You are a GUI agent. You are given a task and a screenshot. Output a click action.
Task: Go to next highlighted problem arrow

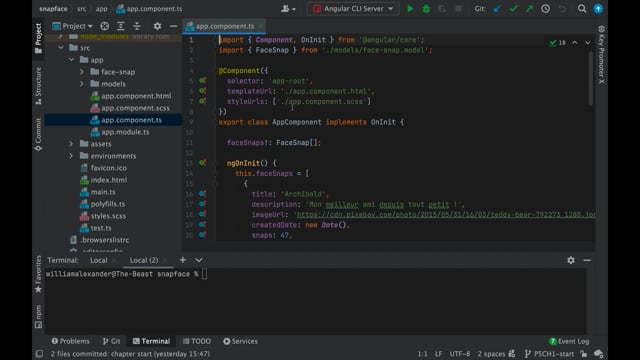(x=588, y=42)
